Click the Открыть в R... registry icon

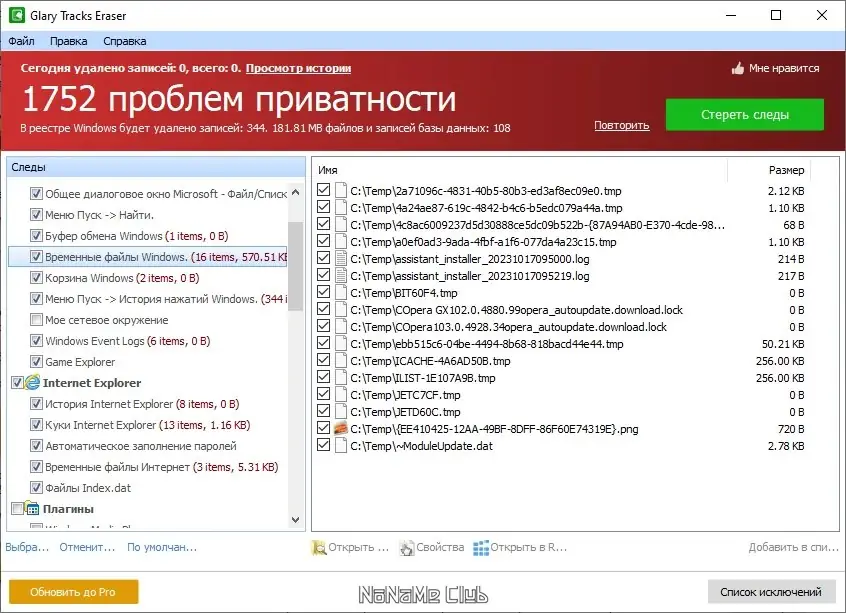(481, 548)
